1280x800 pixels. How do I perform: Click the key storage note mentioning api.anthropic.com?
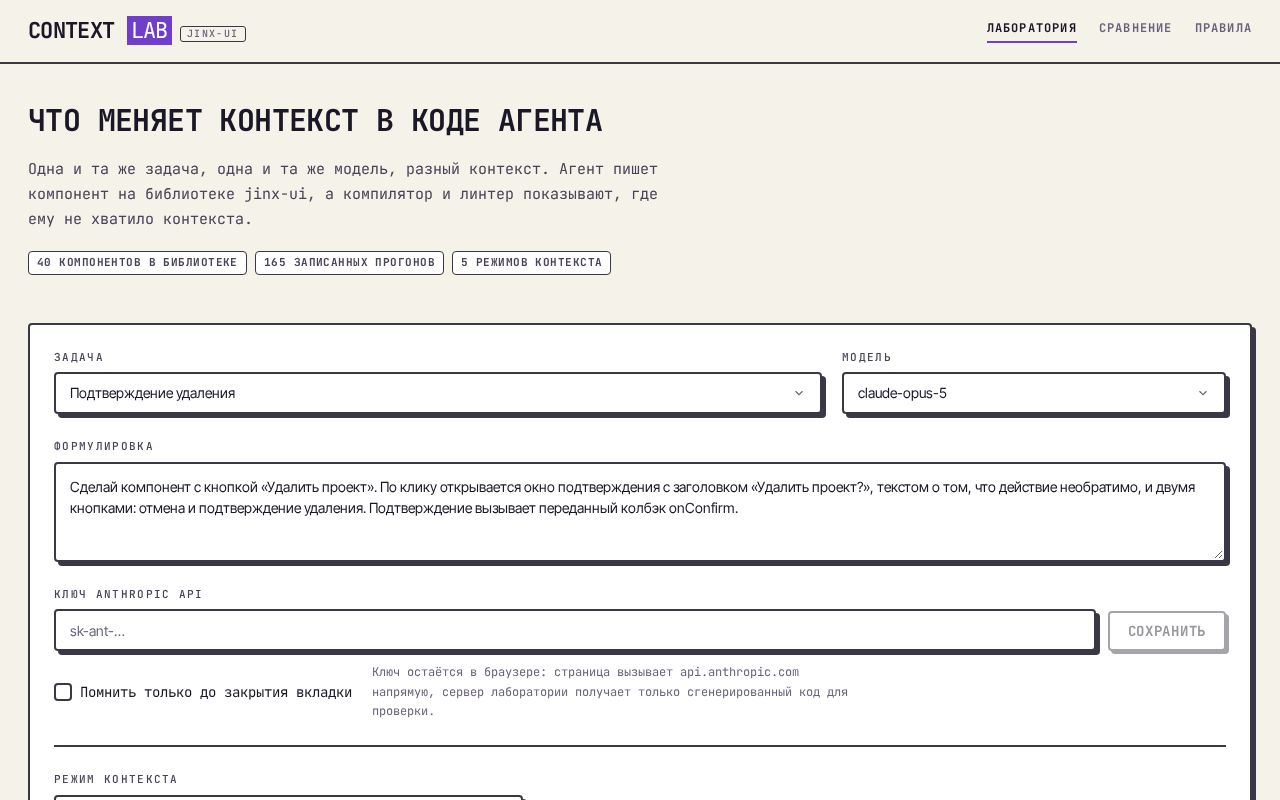tap(610, 692)
